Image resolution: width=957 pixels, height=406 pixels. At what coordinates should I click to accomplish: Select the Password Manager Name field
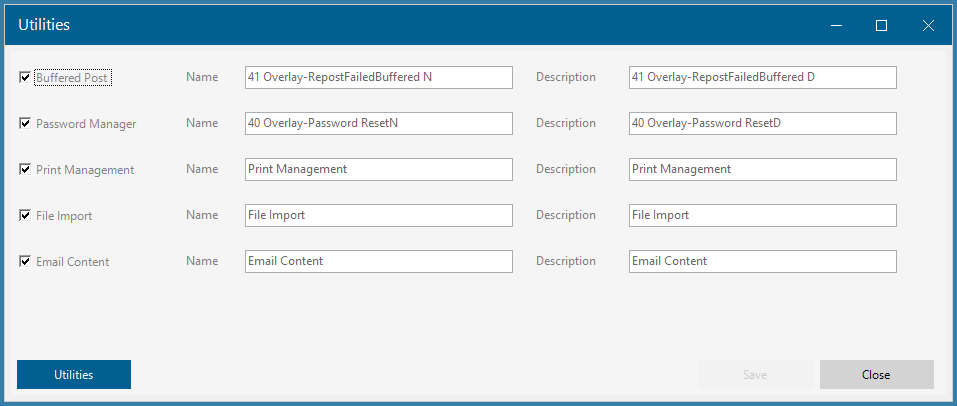pyautogui.click(x=378, y=123)
